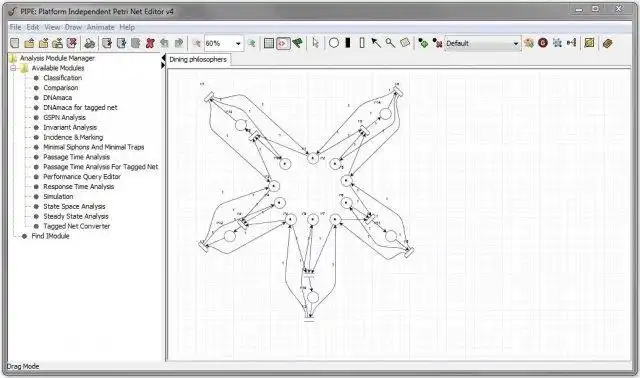Collapse the Available Modules tree node

click(x=13, y=68)
